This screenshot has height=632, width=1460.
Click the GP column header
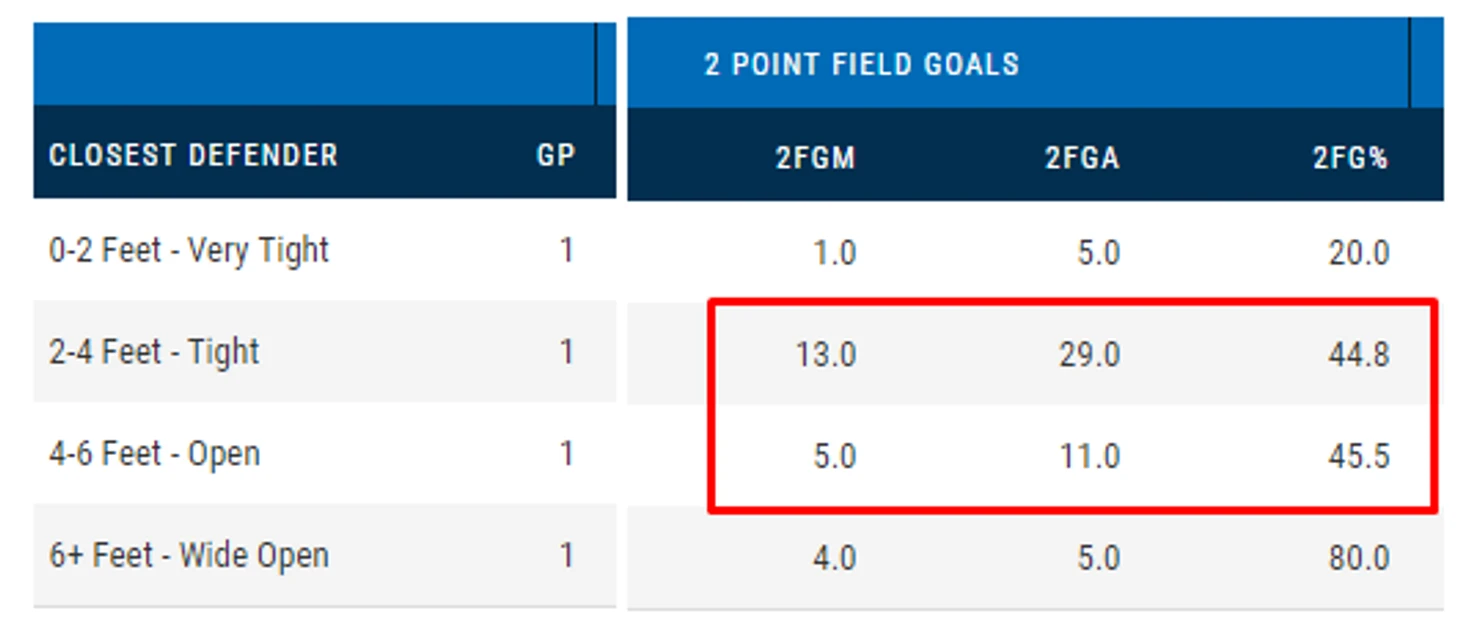pyautogui.click(x=555, y=156)
